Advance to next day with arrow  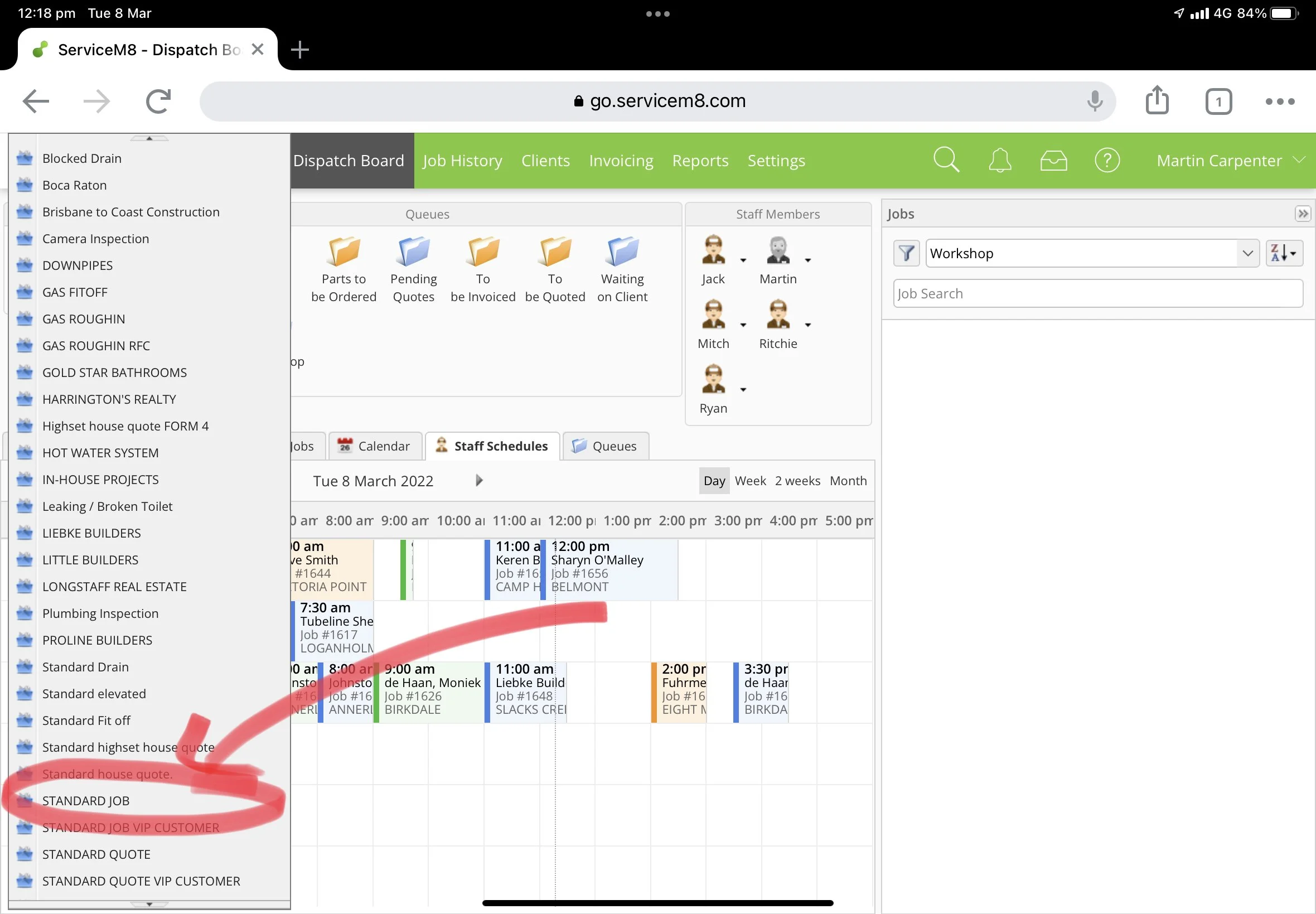(480, 481)
